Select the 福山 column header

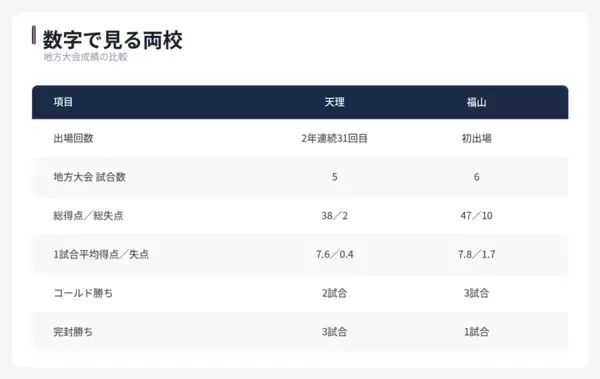476,102
